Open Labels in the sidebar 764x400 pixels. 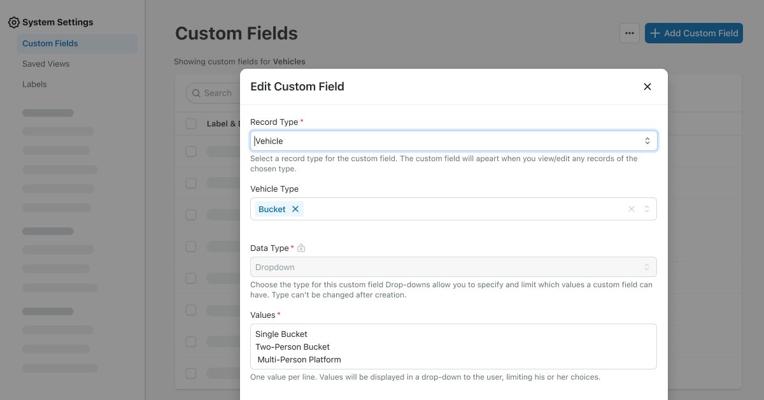tap(34, 84)
